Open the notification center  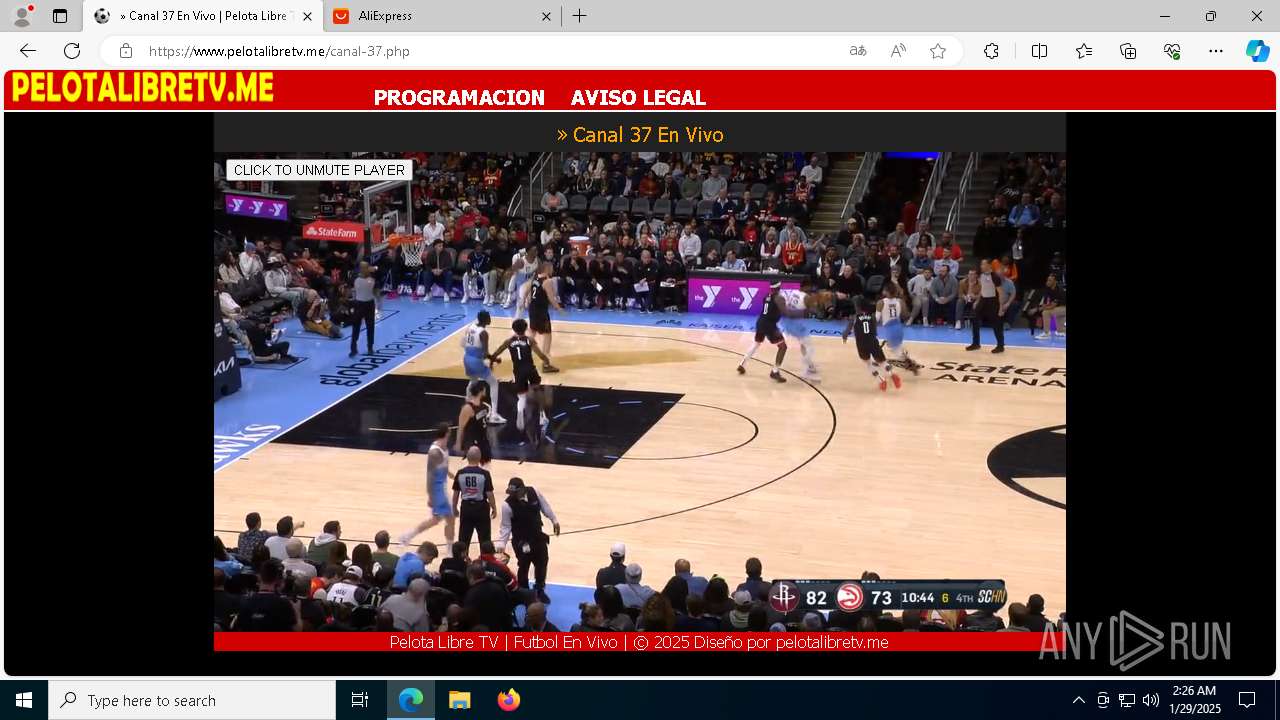[x=1247, y=700]
